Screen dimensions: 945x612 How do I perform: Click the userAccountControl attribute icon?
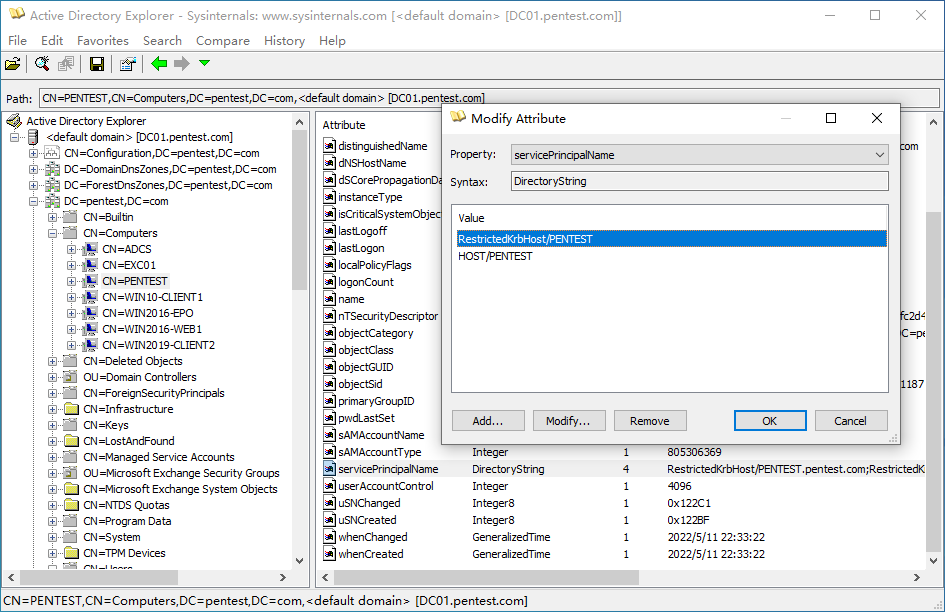point(329,485)
